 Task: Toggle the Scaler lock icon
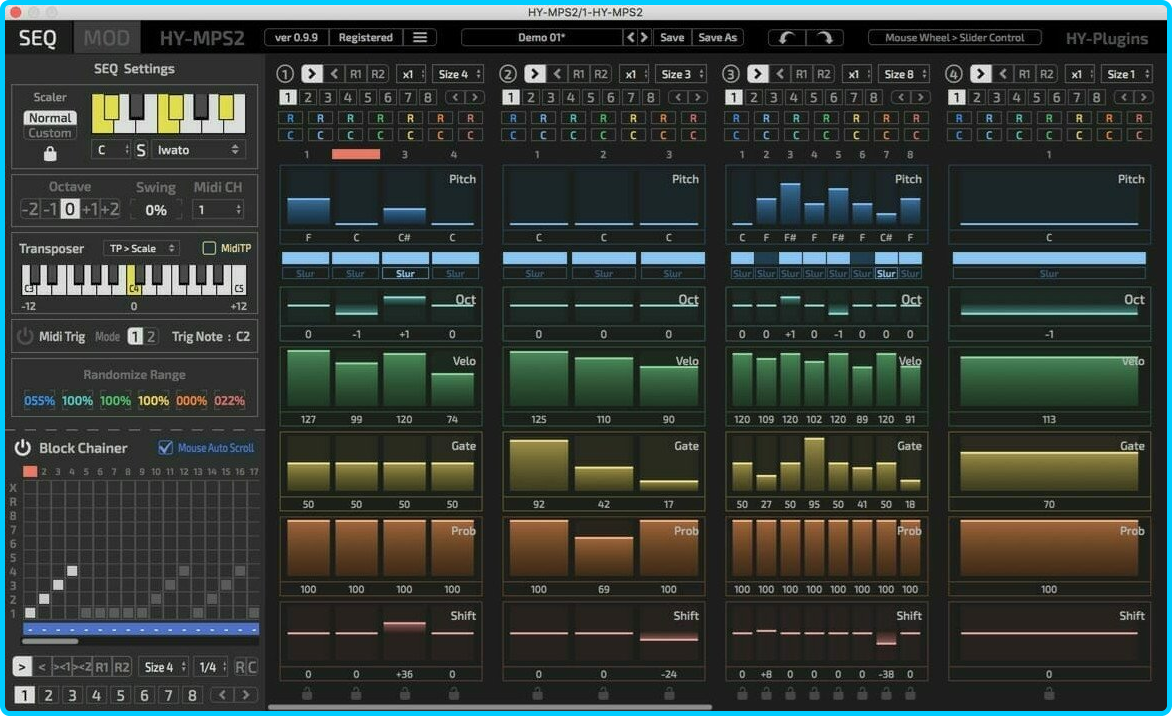[50, 153]
